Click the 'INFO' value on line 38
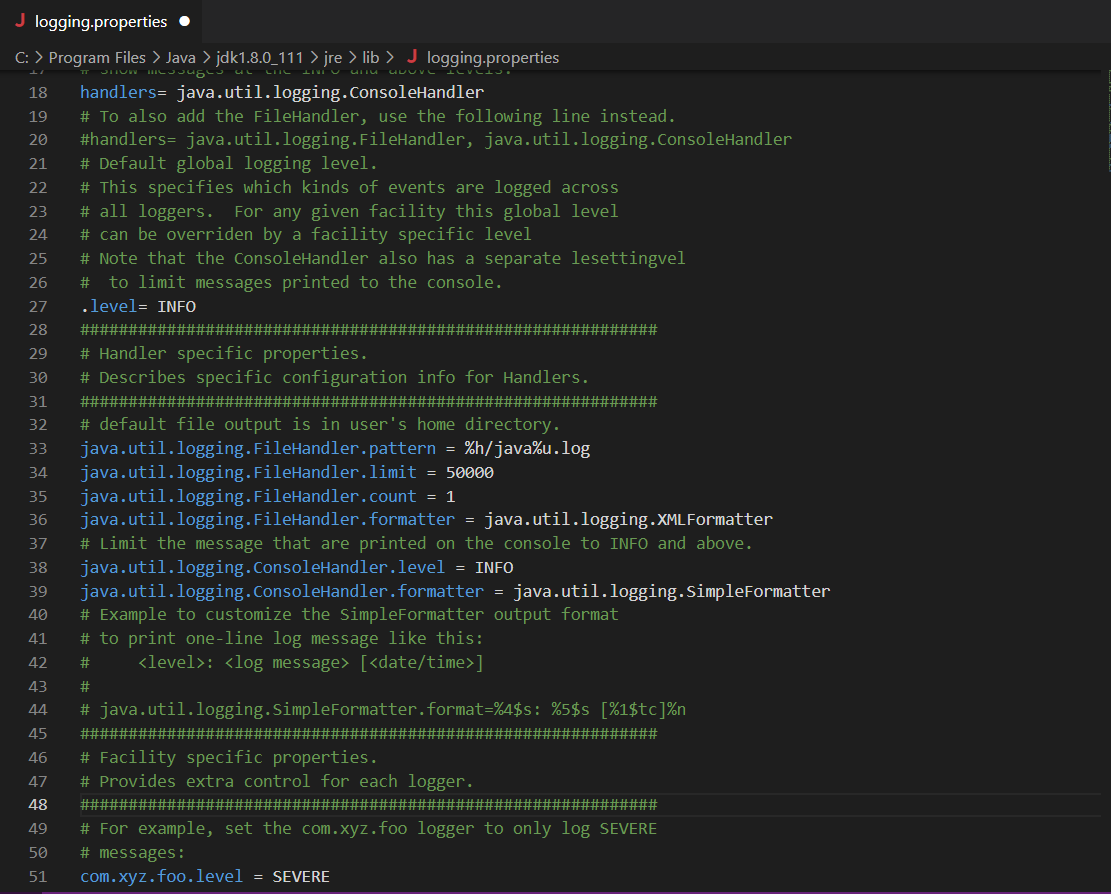 pyautogui.click(x=494, y=567)
